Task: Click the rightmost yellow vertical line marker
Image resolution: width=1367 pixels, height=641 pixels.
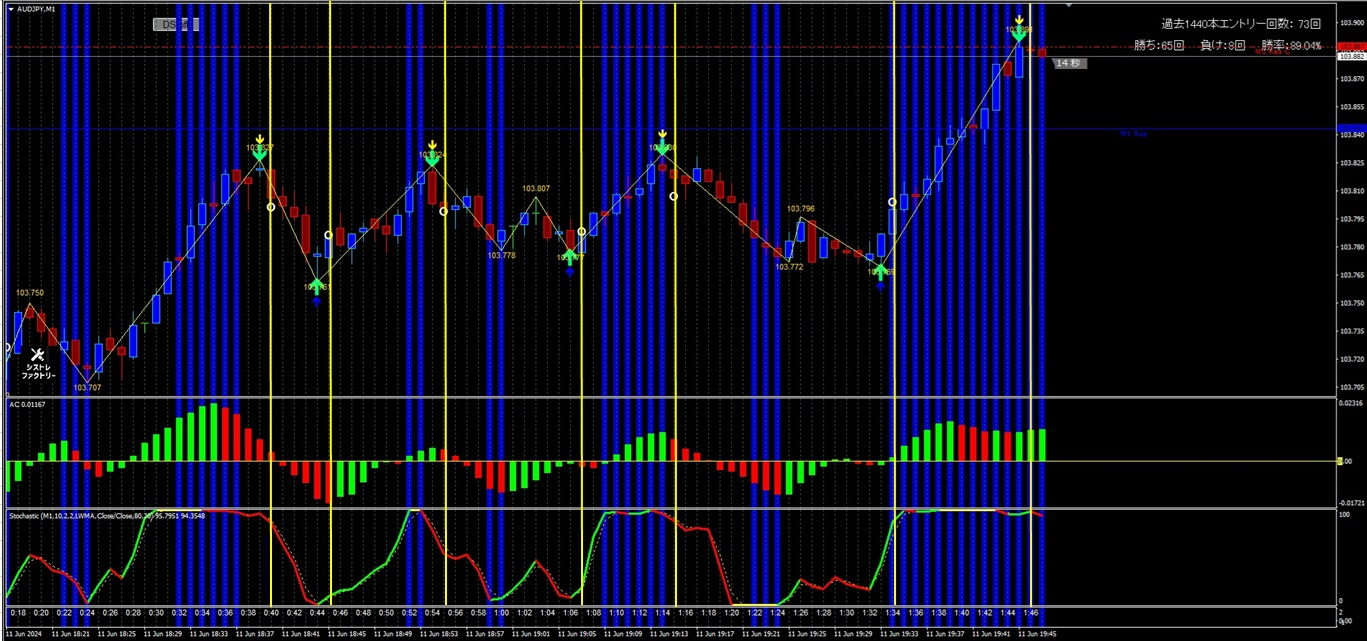Action: (x=1031, y=300)
